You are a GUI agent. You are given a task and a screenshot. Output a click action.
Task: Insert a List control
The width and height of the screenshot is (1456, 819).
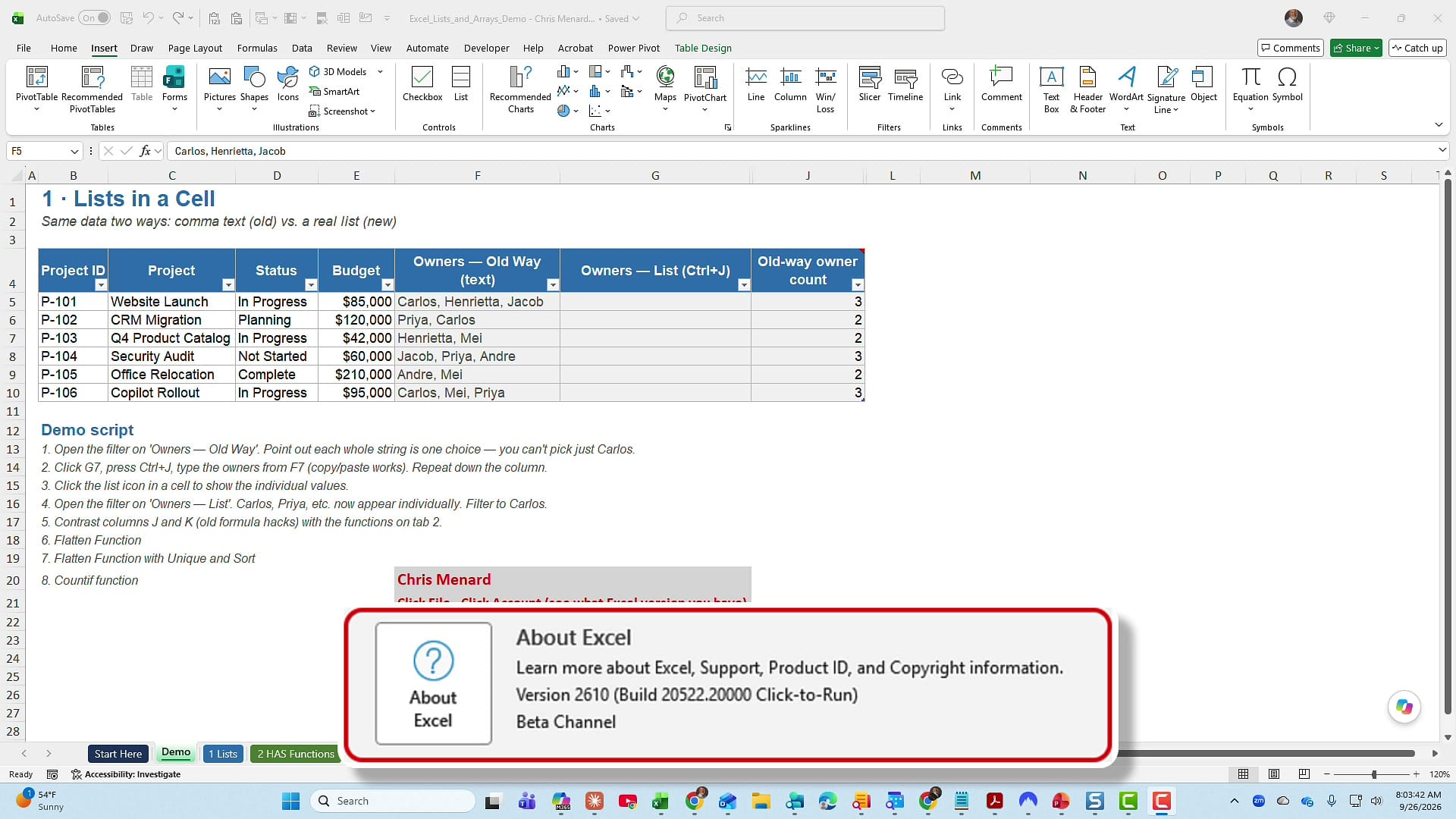coord(461,83)
